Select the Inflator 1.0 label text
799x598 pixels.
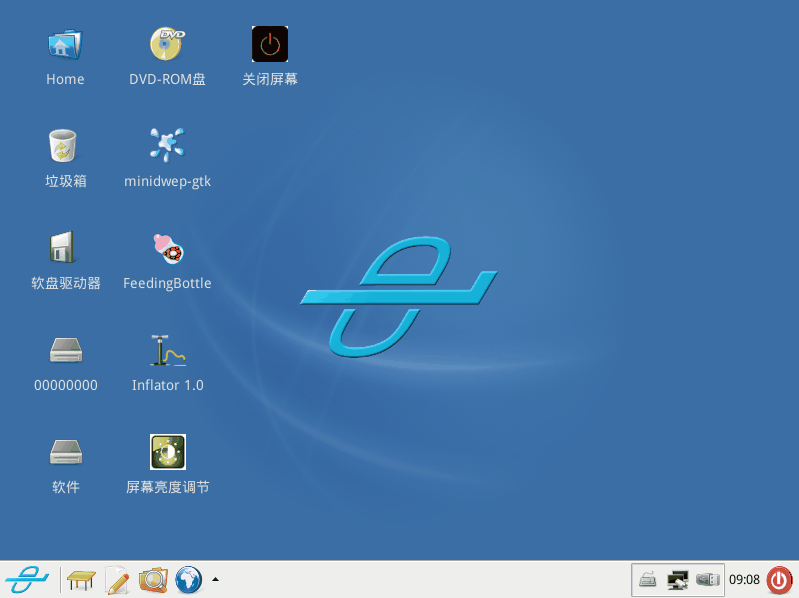tap(167, 385)
